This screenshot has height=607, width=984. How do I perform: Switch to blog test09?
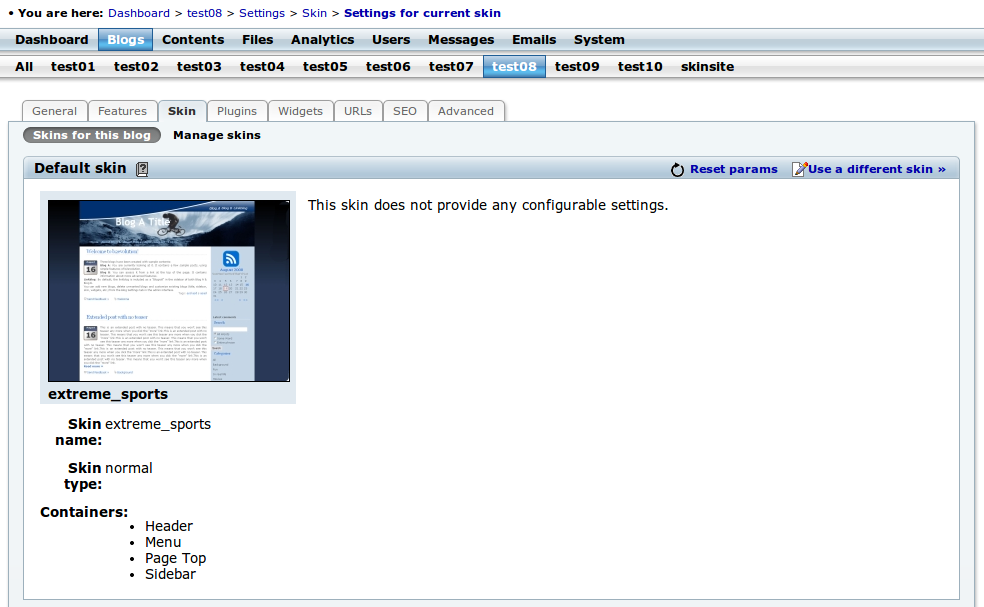pyautogui.click(x=577, y=67)
